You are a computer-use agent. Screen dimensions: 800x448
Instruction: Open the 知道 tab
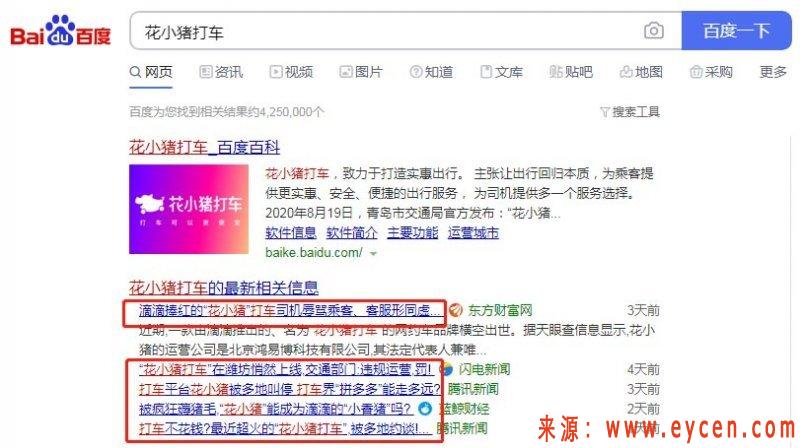[x=431, y=72]
